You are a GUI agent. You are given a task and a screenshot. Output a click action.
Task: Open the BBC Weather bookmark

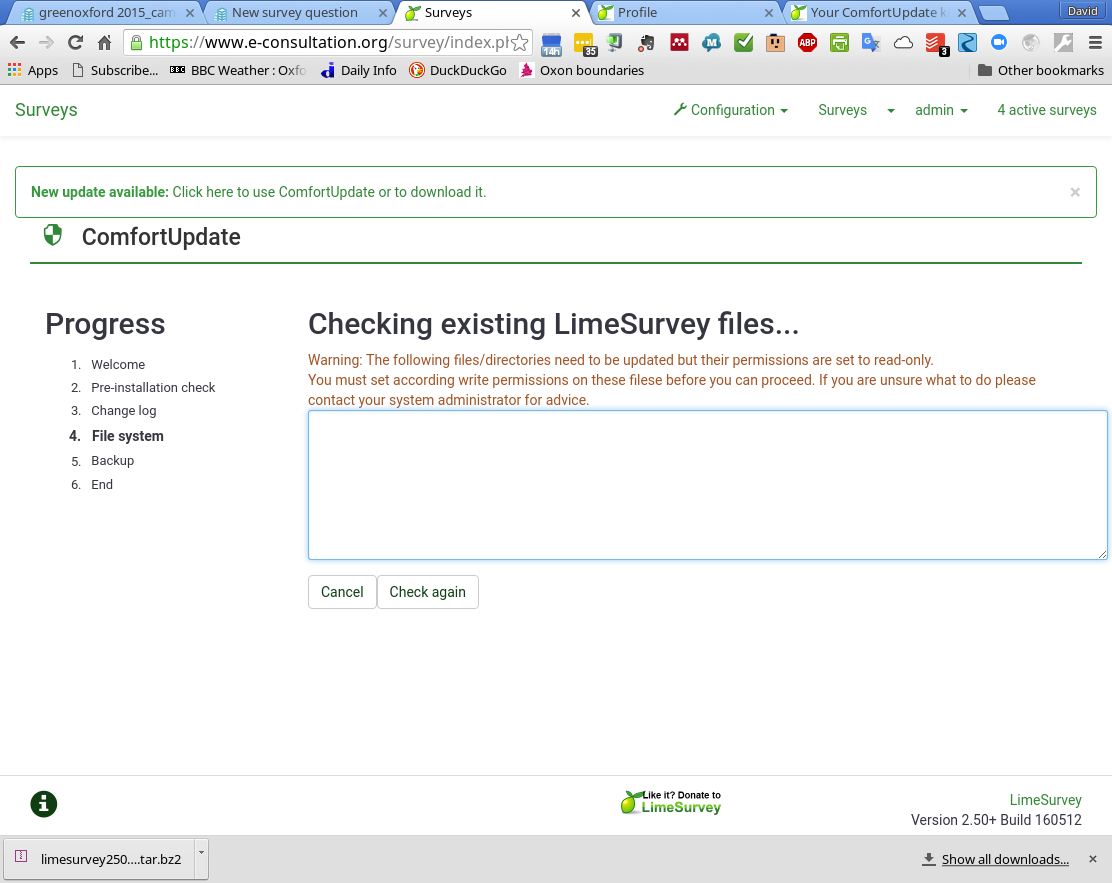click(238, 70)
